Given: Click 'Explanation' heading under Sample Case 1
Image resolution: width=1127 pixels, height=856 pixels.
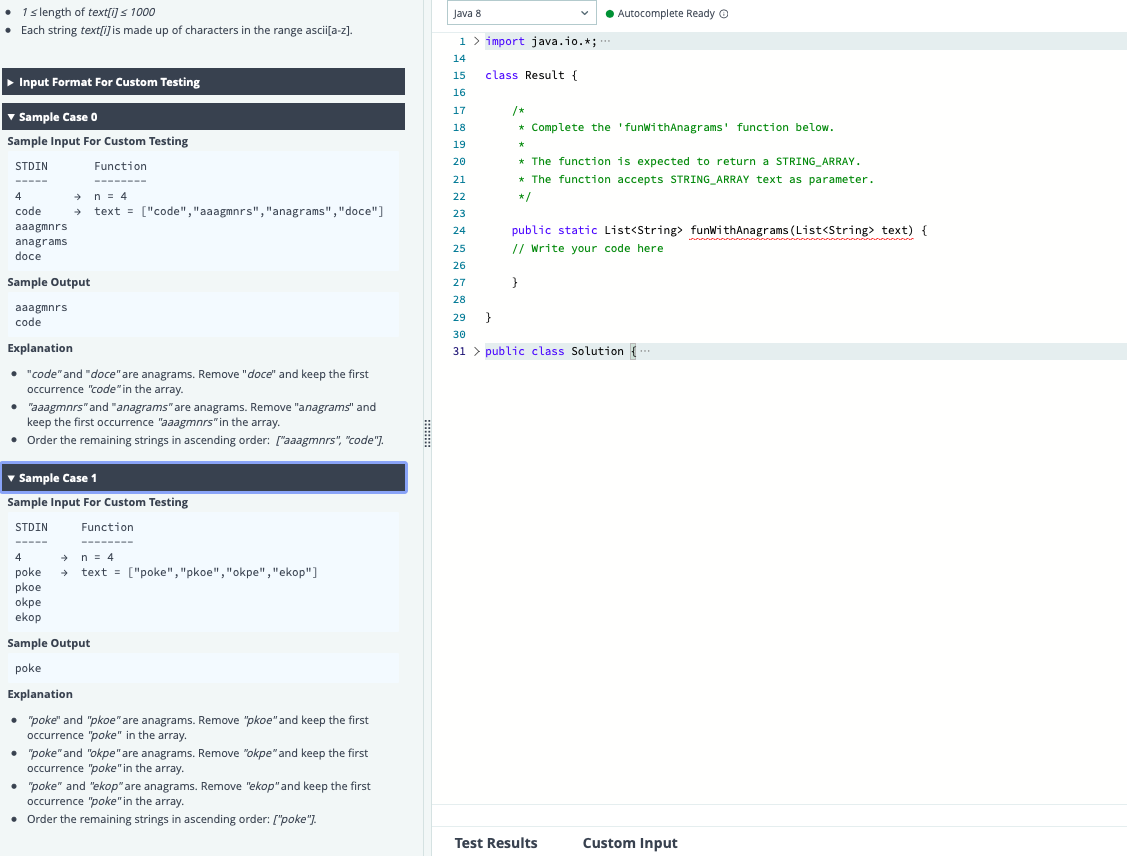Looking at the screenshot, I should pos(40,694).
